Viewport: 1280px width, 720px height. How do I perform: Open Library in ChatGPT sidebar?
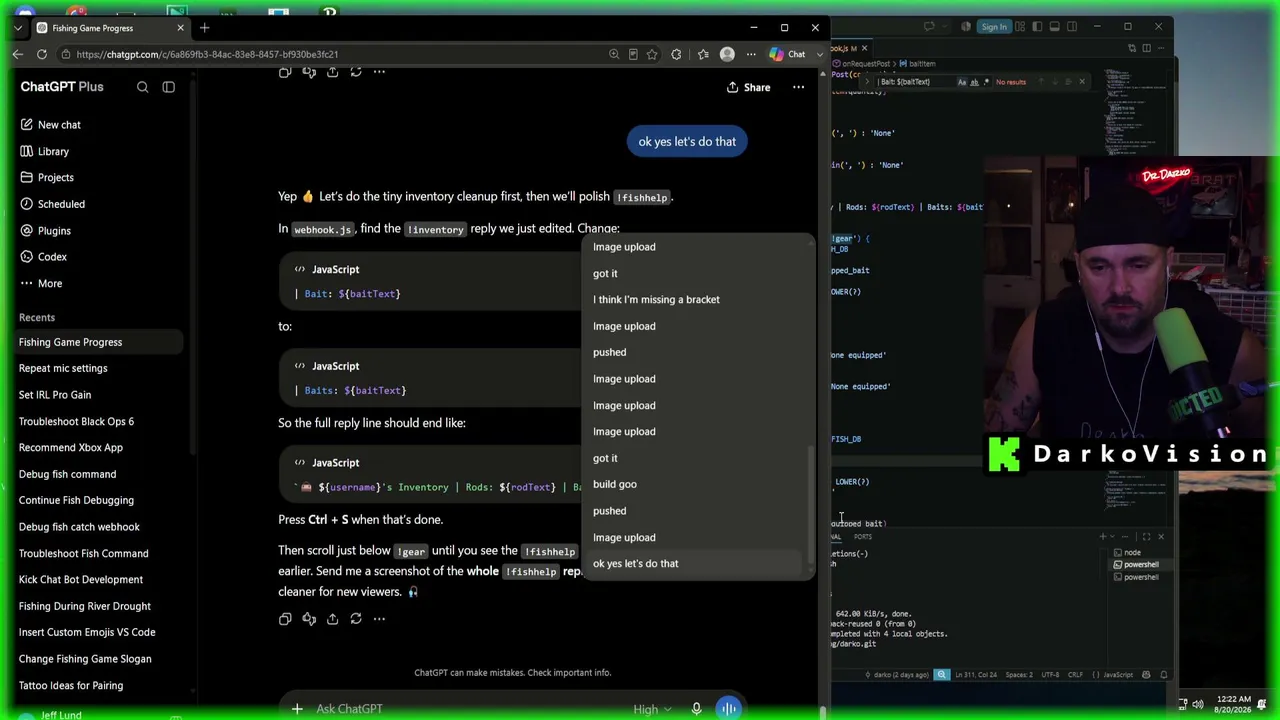[x=45, y=152]
